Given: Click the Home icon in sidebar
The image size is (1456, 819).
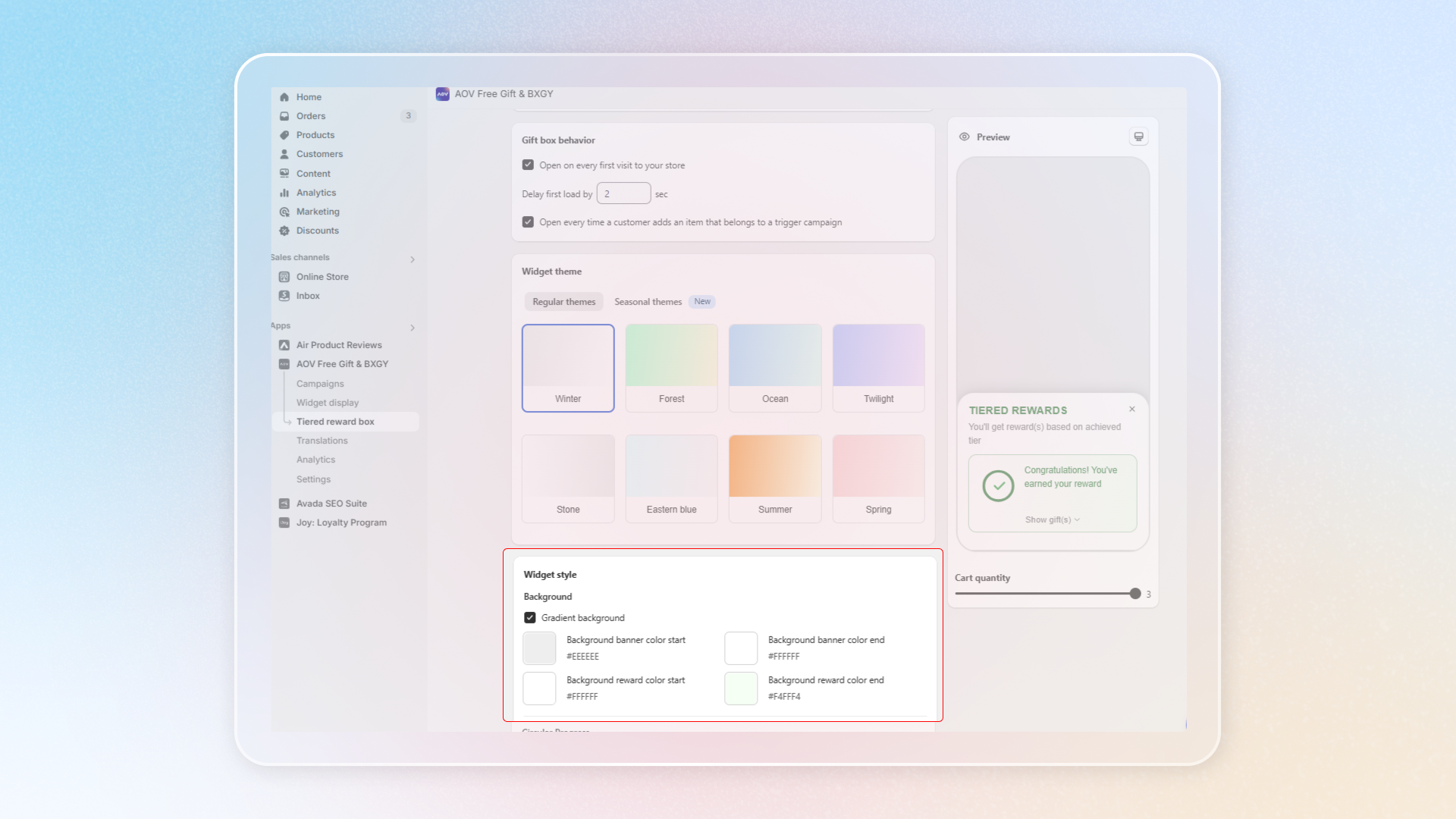Looking at the screenshot, I should pyautogui.click(x=284, y=97).
